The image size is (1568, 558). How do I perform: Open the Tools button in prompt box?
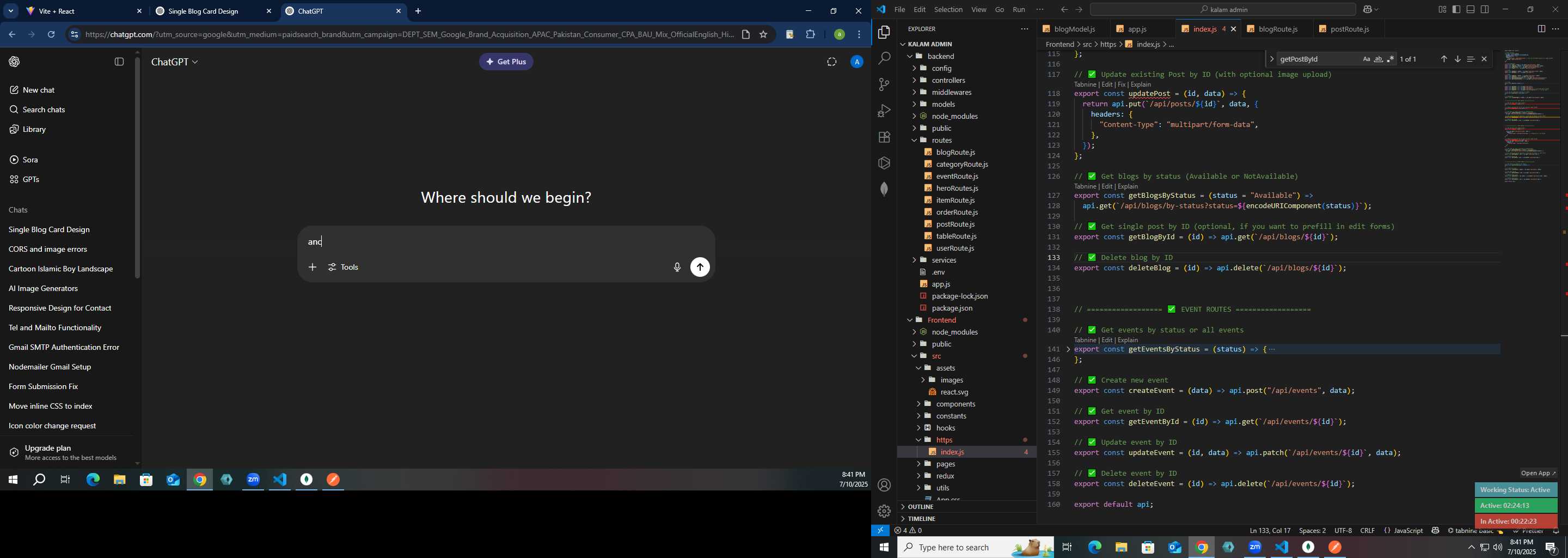[344, 268]
